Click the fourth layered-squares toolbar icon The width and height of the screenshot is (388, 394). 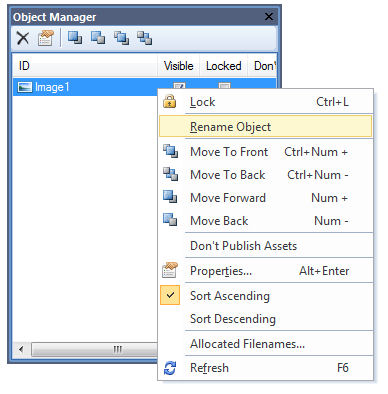click(x=145, y=38)
